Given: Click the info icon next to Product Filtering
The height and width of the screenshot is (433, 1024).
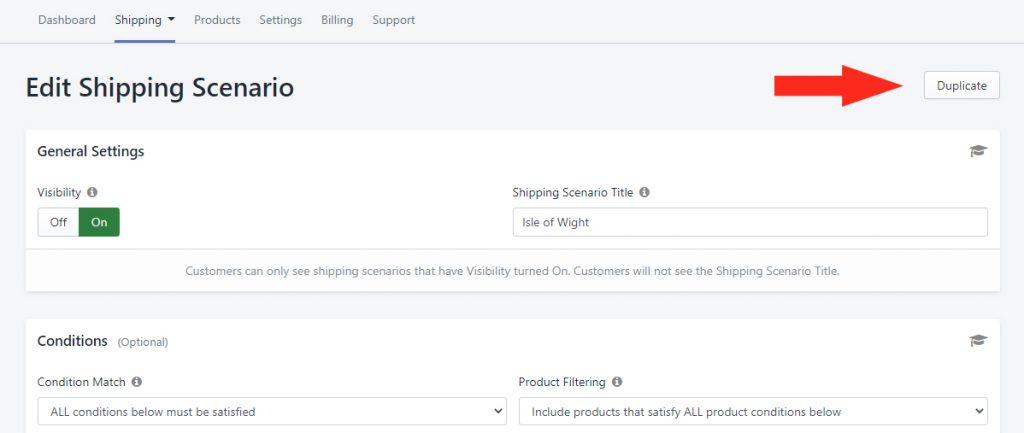Looking at the screenshot, I should click(617, 382).
